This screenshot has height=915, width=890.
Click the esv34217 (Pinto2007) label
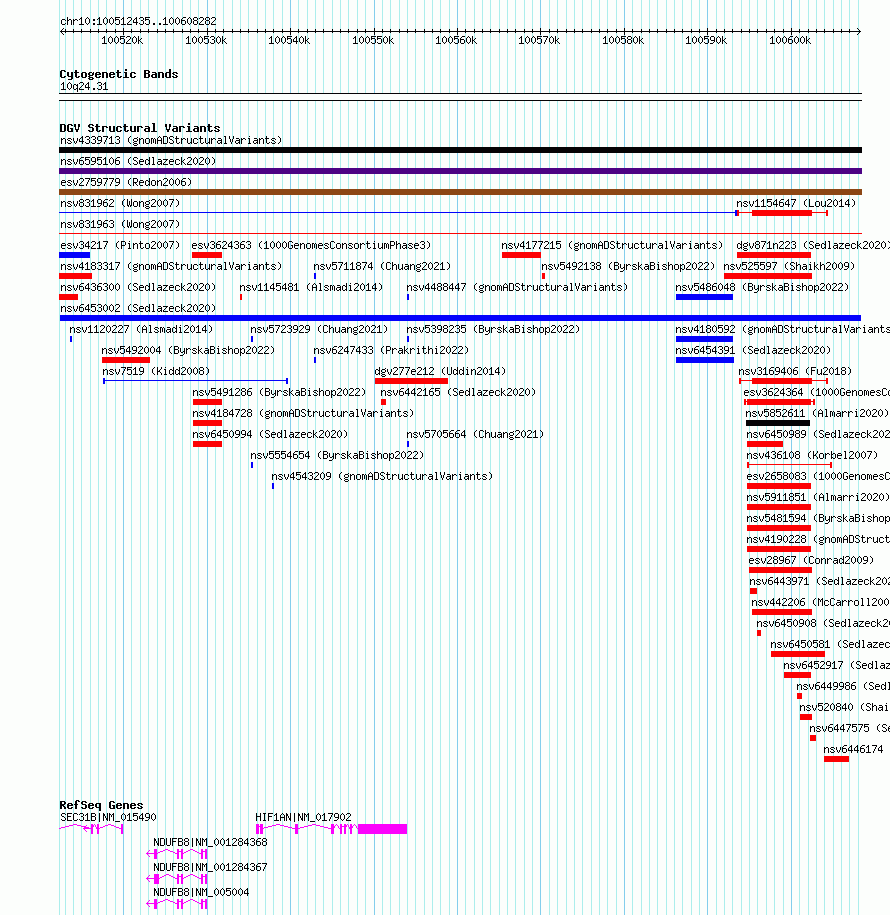(x=120, y=245)
